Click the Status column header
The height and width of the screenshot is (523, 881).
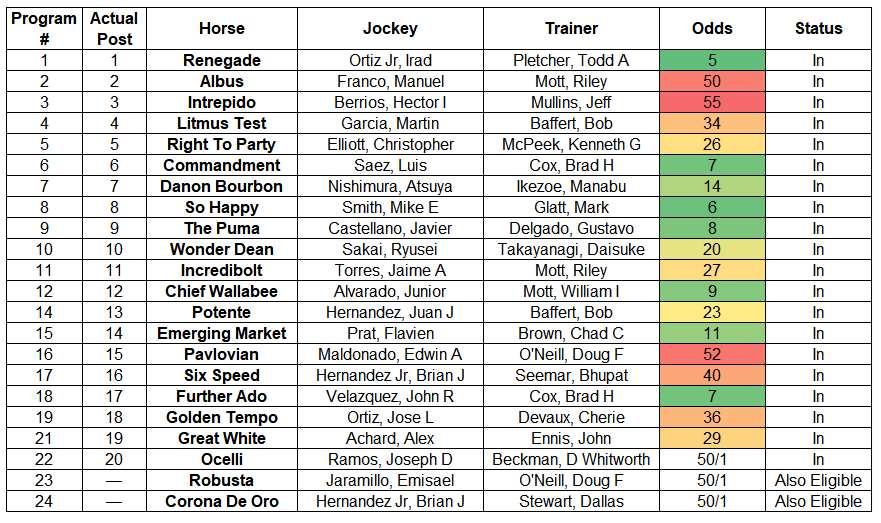[818, 29]
